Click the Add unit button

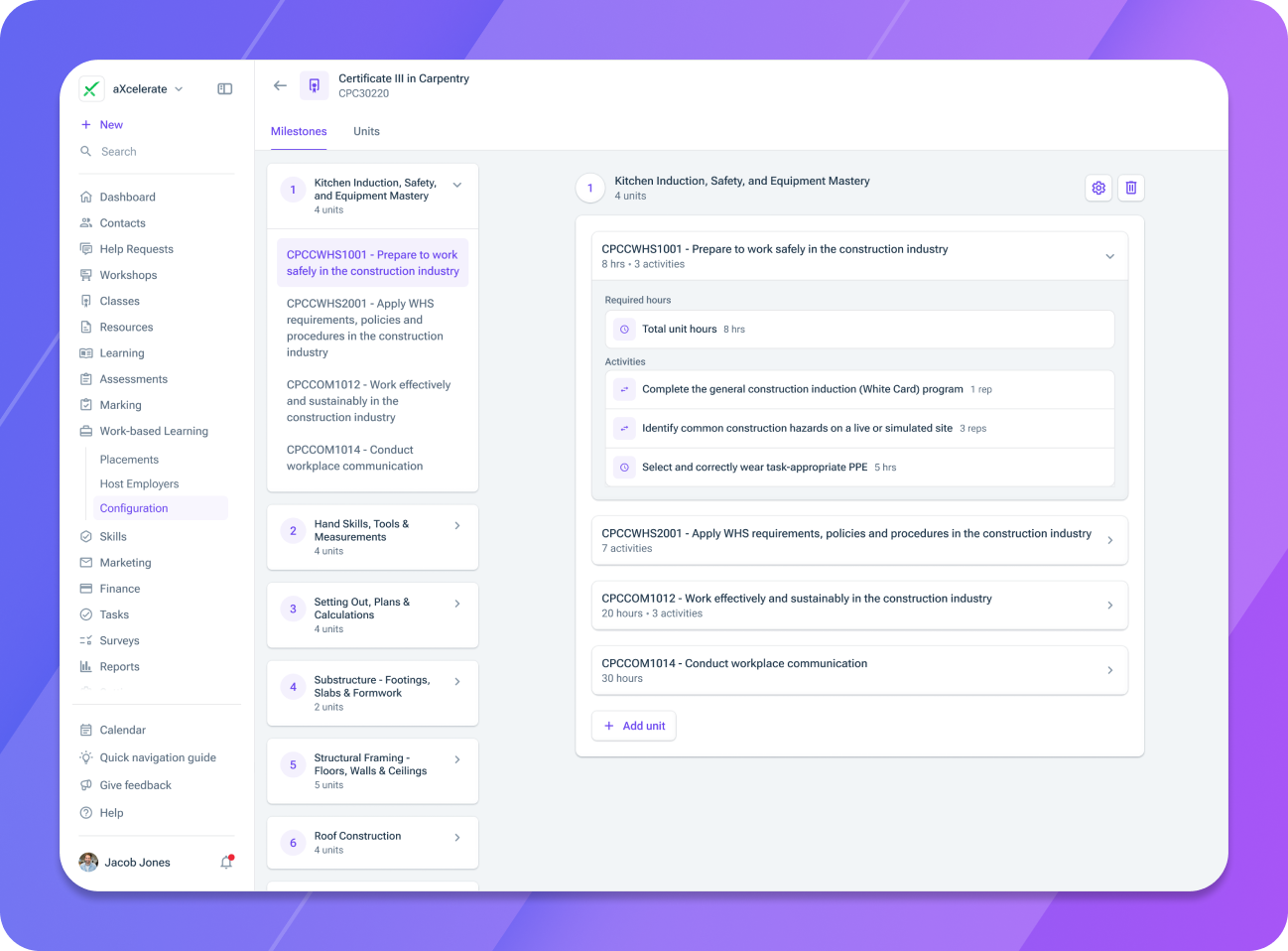pos(634,726)
